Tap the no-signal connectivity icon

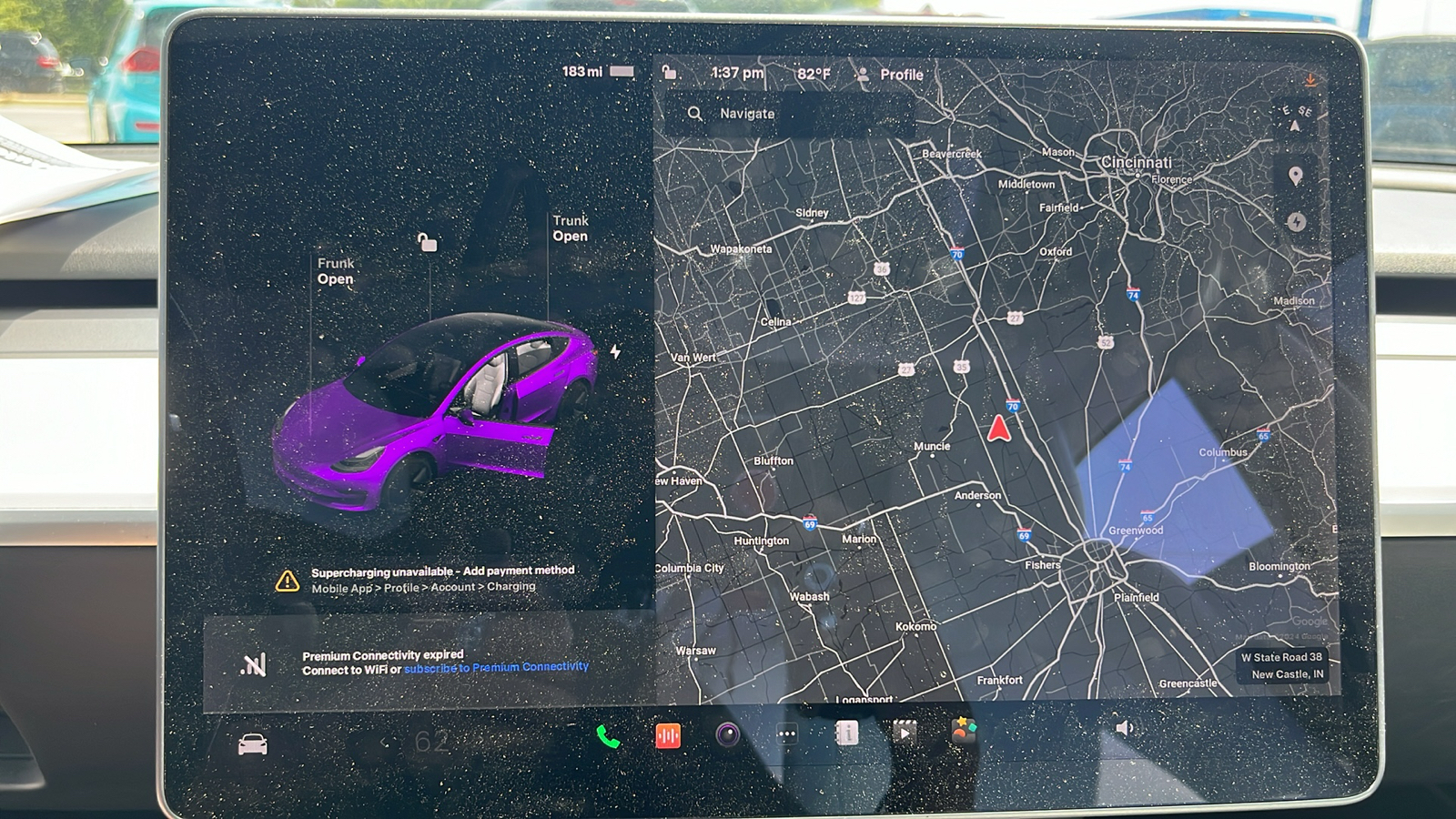[254, 665]
